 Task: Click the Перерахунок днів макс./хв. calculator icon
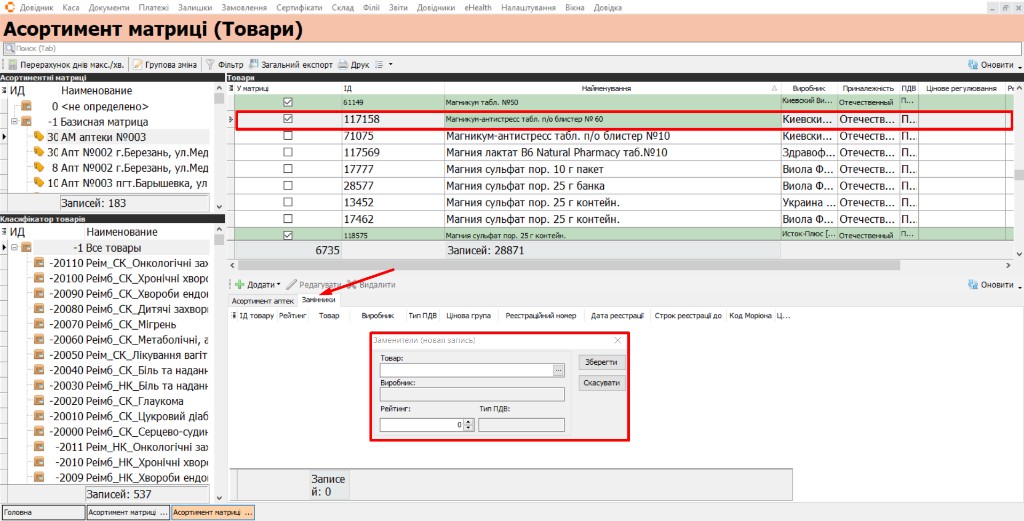coord(12,65)
